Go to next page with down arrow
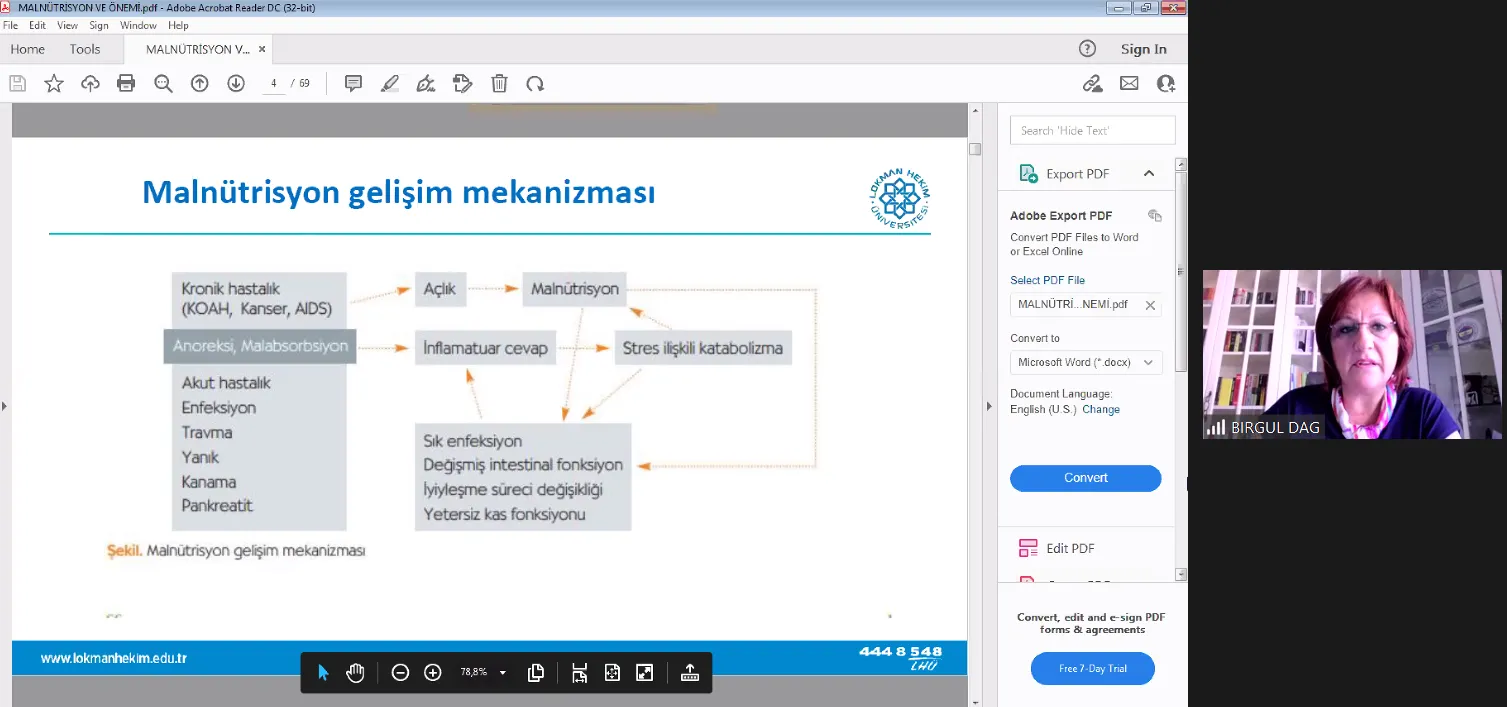Screen dimensions: 1507x707 236,84
